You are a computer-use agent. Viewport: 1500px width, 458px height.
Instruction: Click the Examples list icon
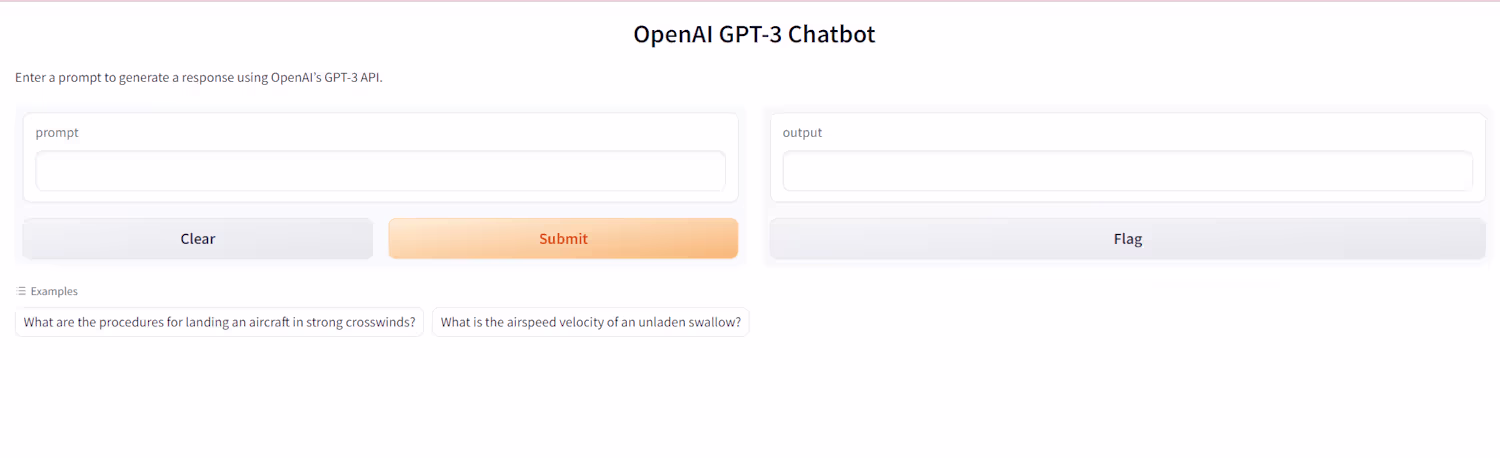click(21, 292)
